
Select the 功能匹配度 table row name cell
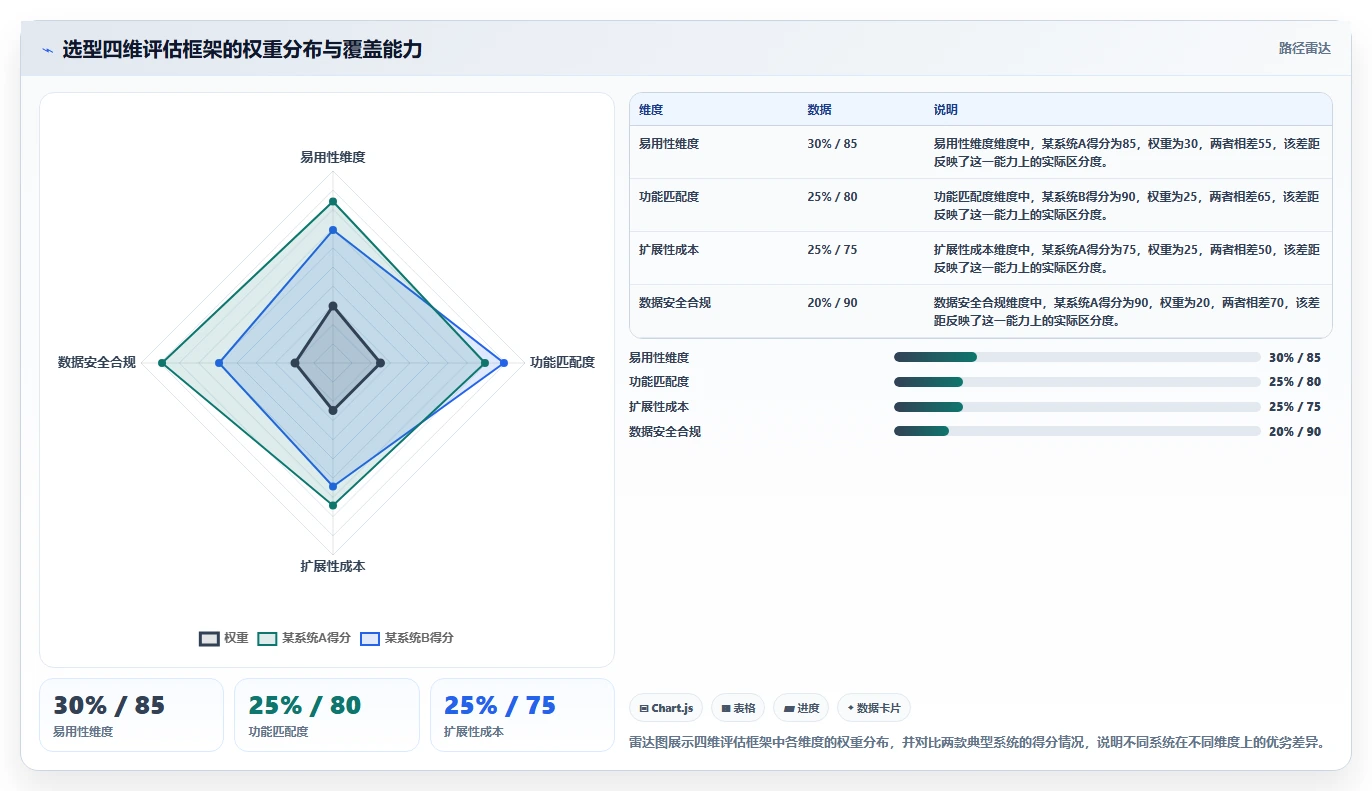point(669,197)
